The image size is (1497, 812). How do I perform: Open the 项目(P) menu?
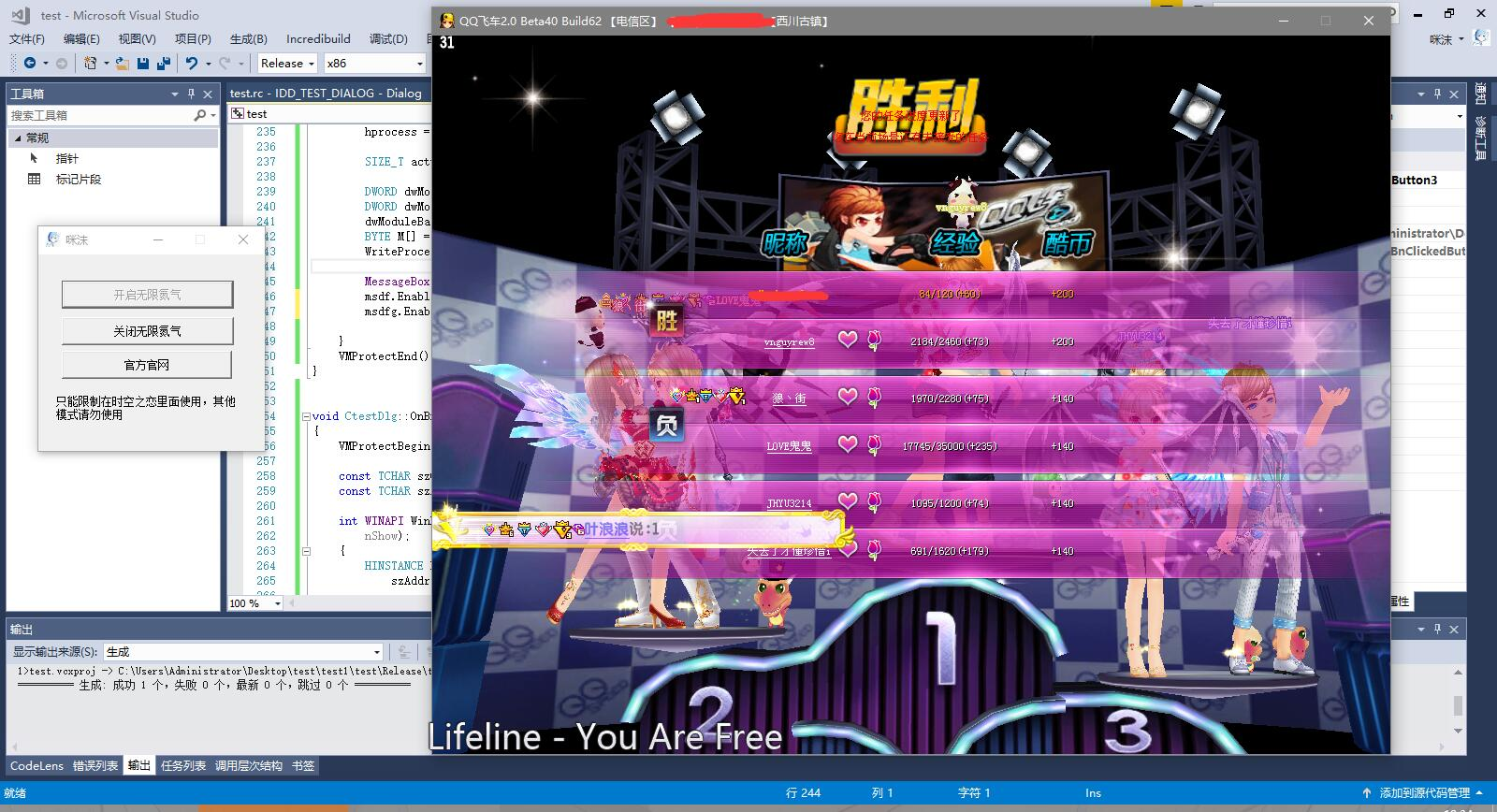point(193,38)
